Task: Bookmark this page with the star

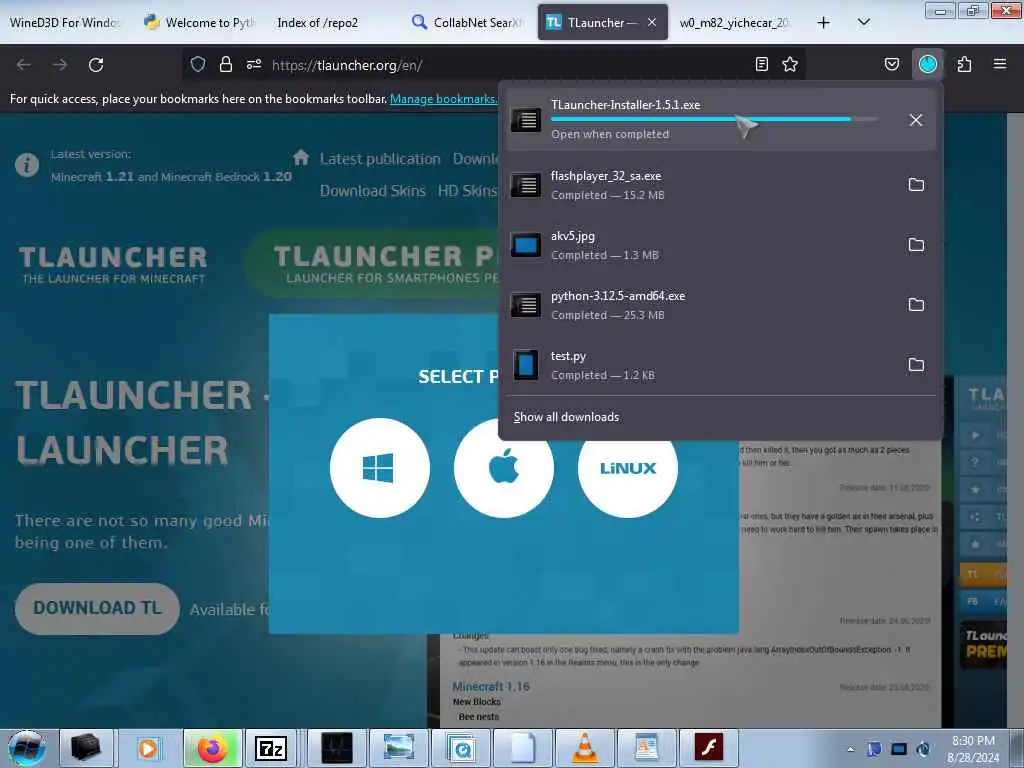Action: (x=790, y=64)
